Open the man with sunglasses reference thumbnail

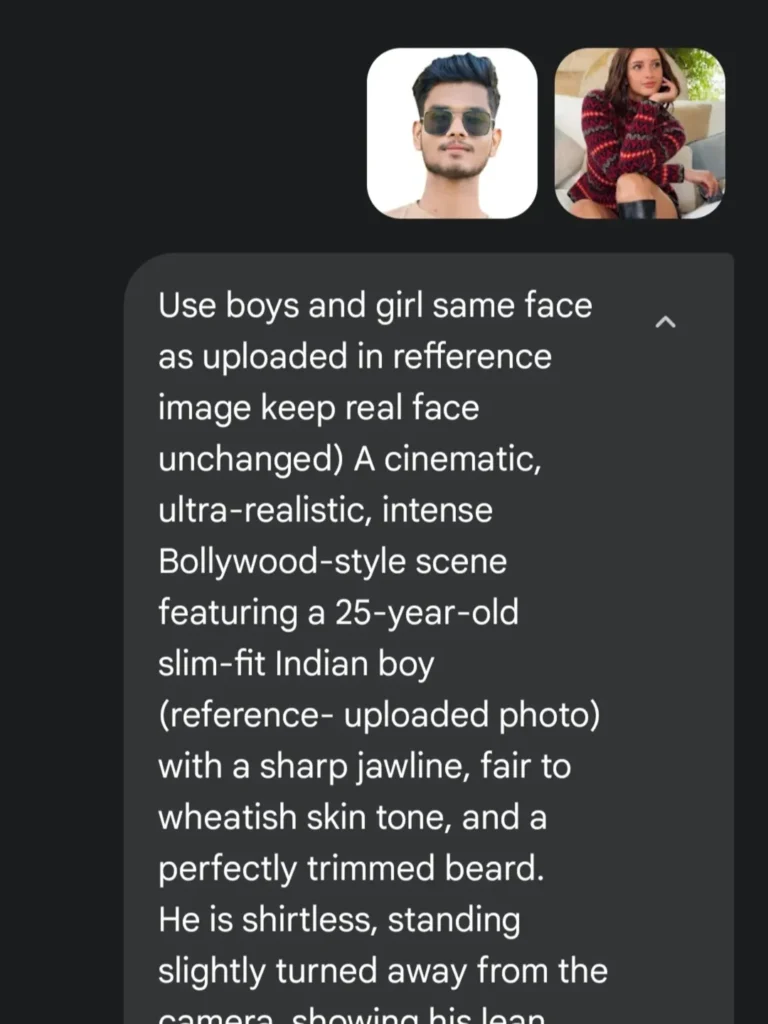[452, 133]
